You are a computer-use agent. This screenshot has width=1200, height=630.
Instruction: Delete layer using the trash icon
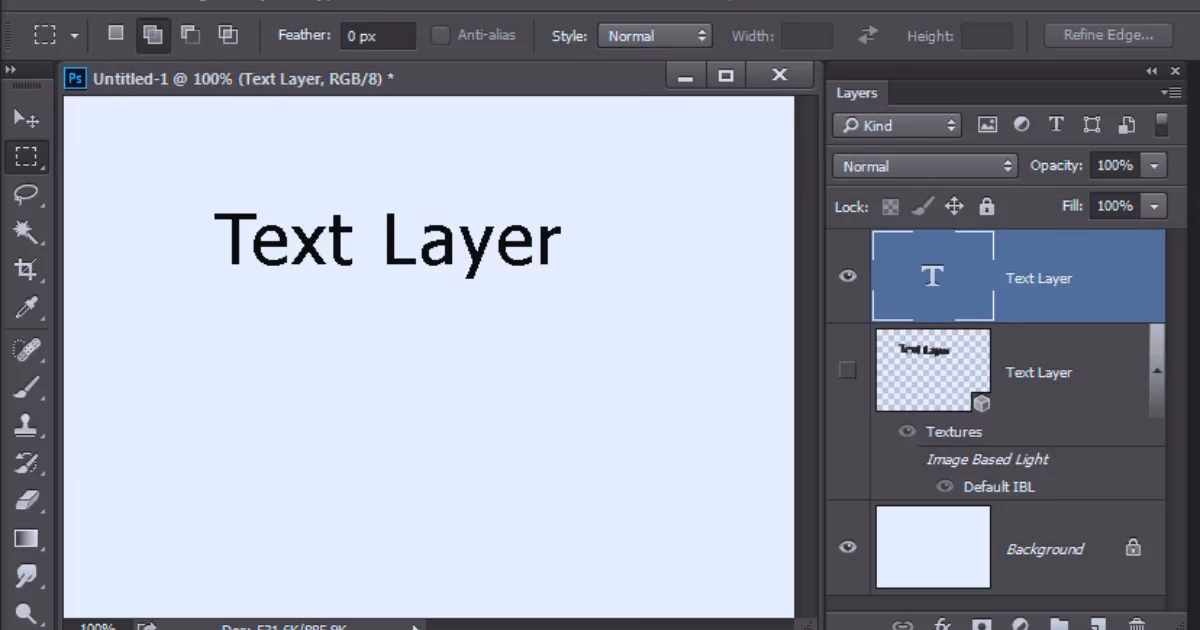[x=1135, y=625]
